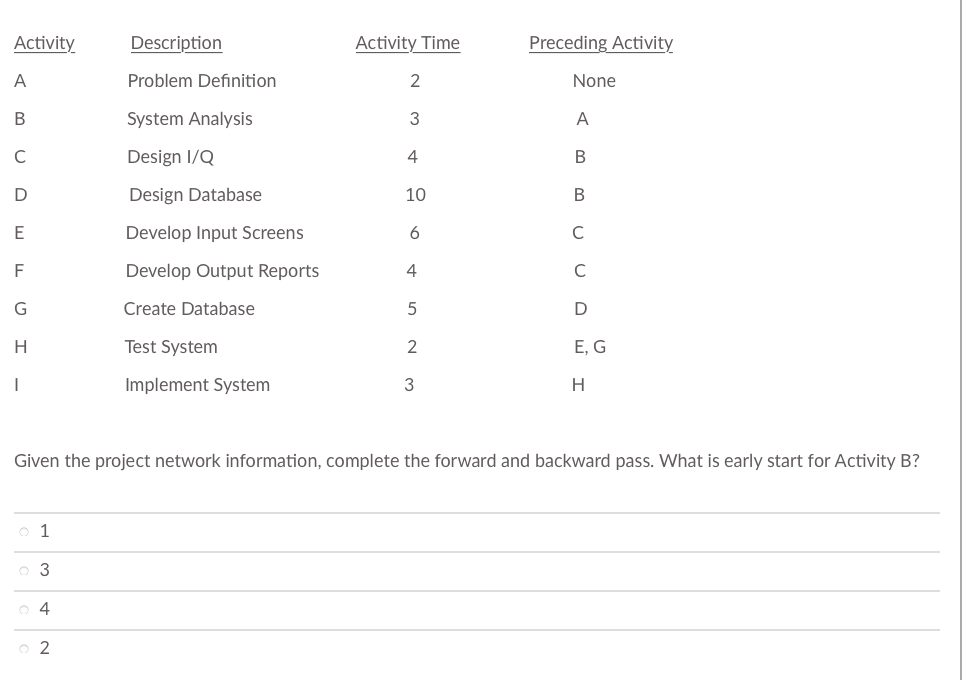Click the Description column header
Viewport: 972px width, 680px height.
coord(176,43)
